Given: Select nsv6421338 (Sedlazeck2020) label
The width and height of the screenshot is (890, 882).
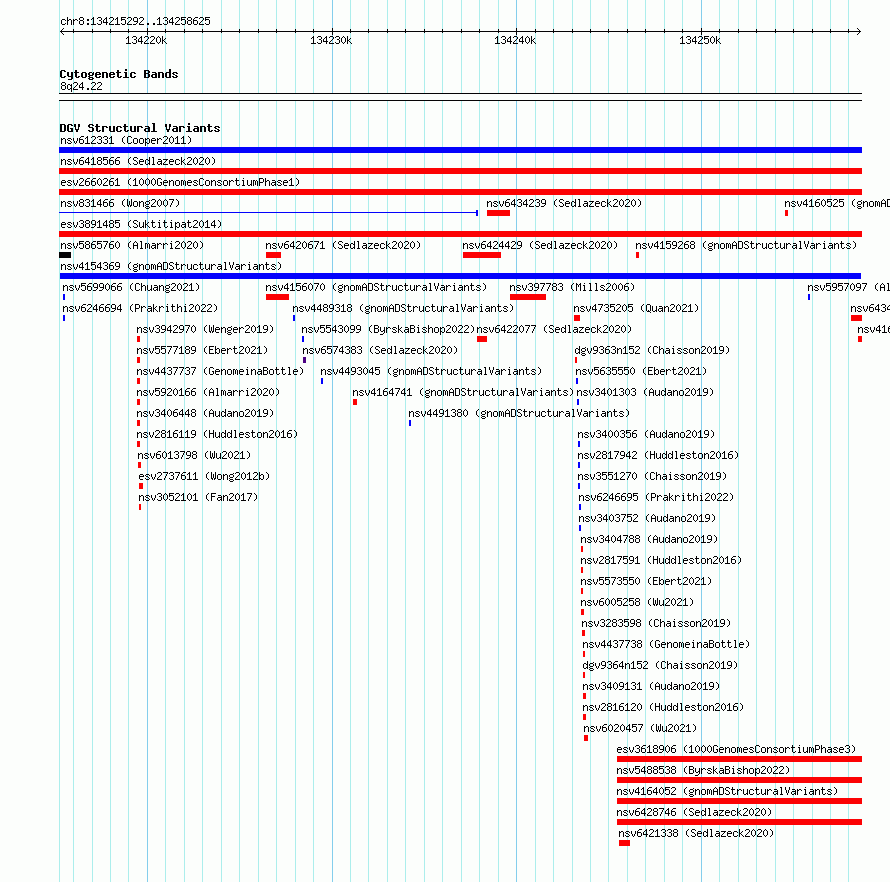Looking at the screenshot, I should 696,833.
